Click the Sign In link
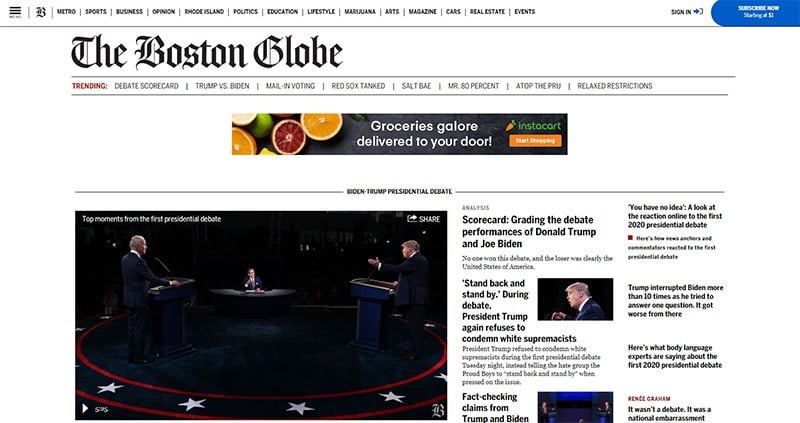The width and height of the screenshot is (800, 423). click(681, 12)
